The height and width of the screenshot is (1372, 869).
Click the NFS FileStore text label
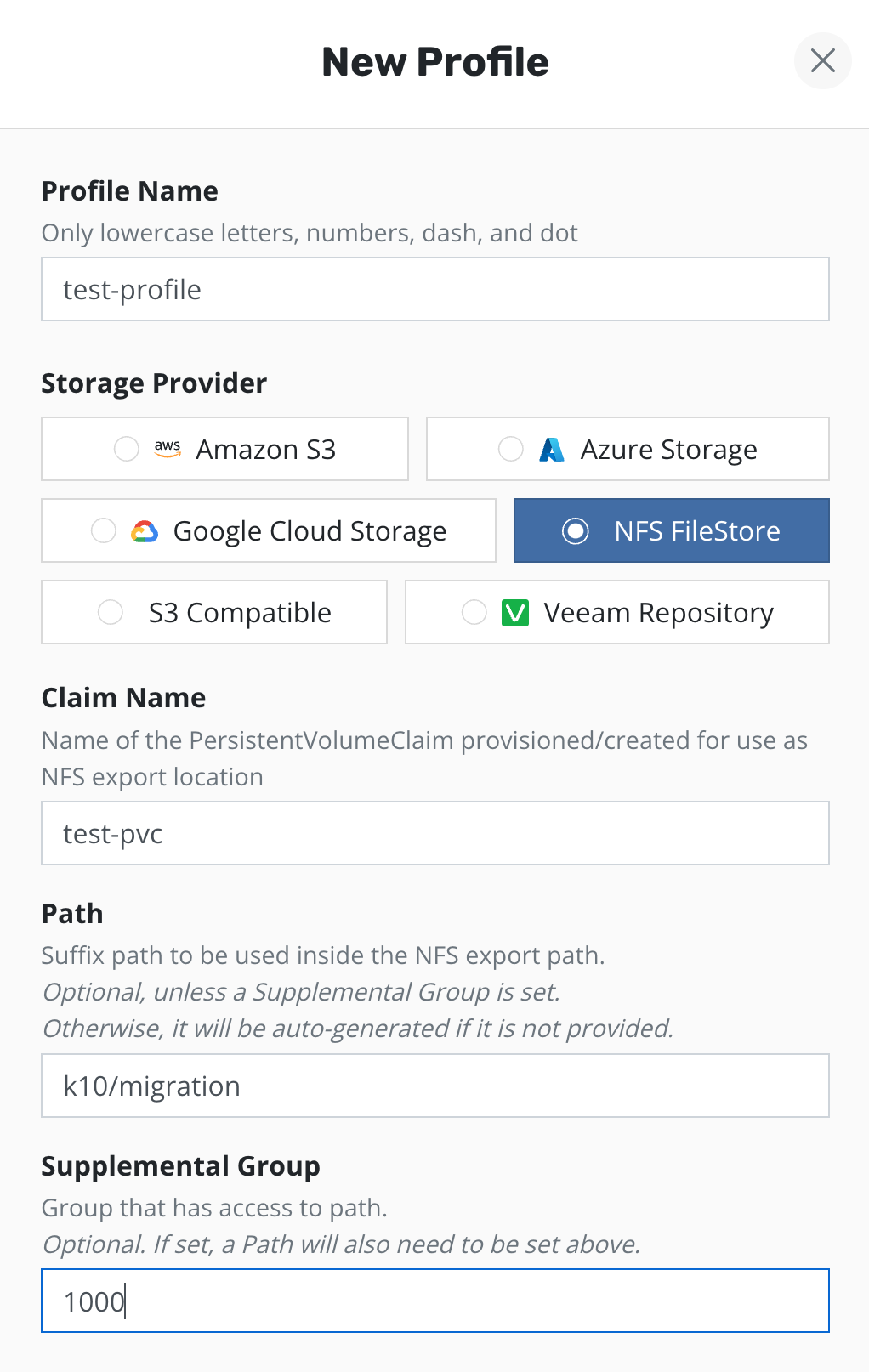697,531
